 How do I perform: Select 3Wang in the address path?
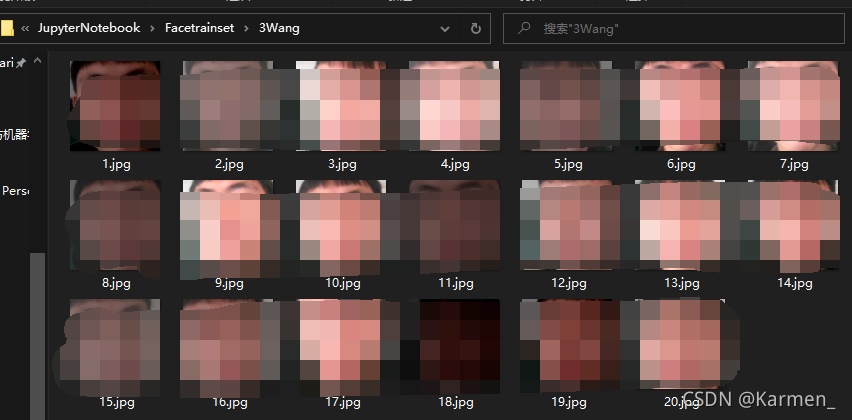pyautogui.click(x=279, y=28)
